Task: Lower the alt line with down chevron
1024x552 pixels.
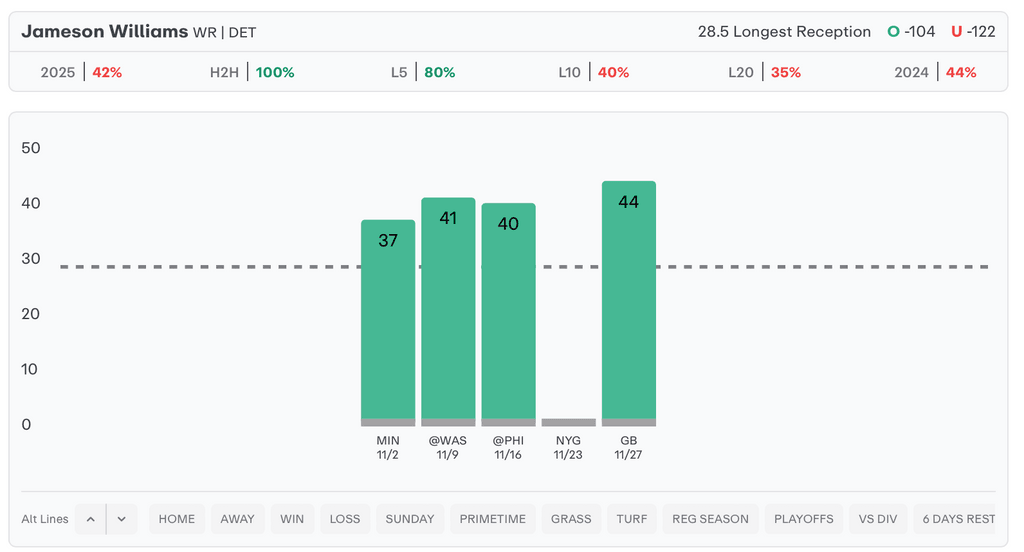Action: pos(121,519)
